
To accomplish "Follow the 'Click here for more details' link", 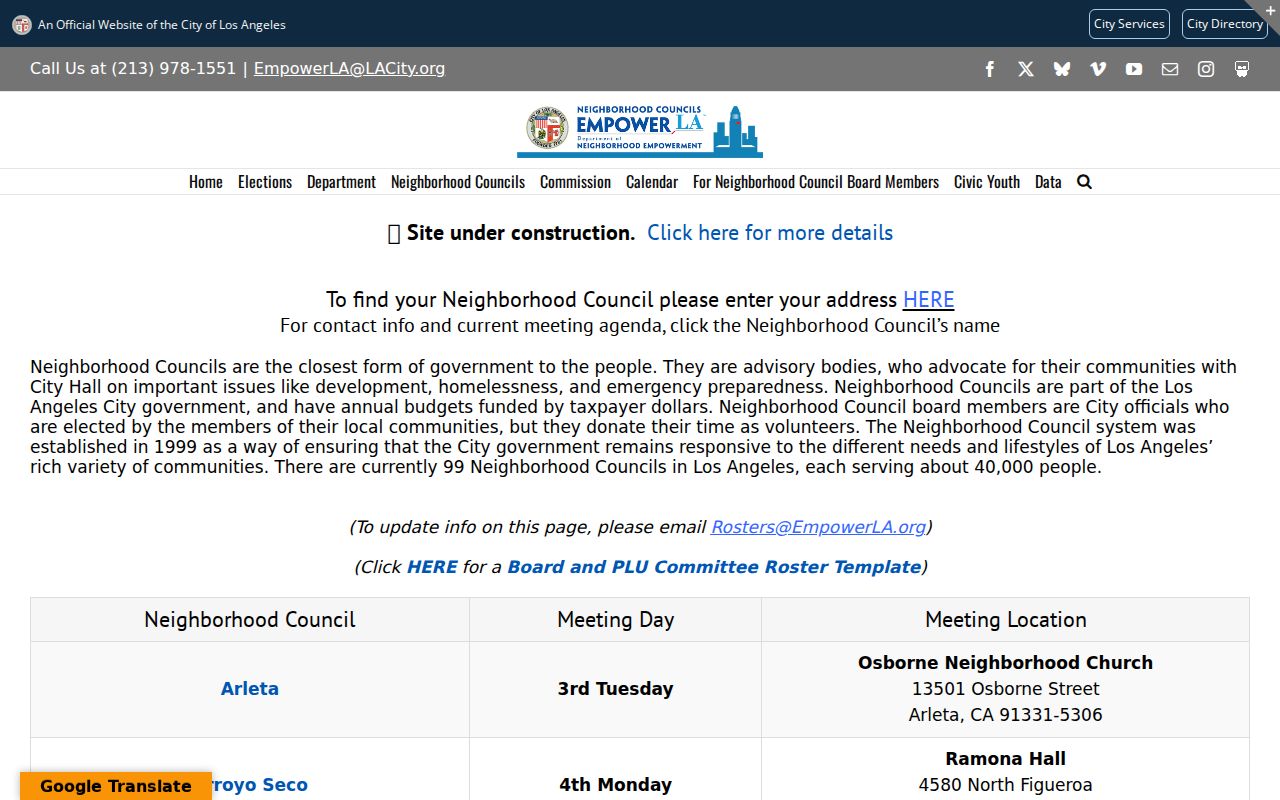I will click(770, 233).
